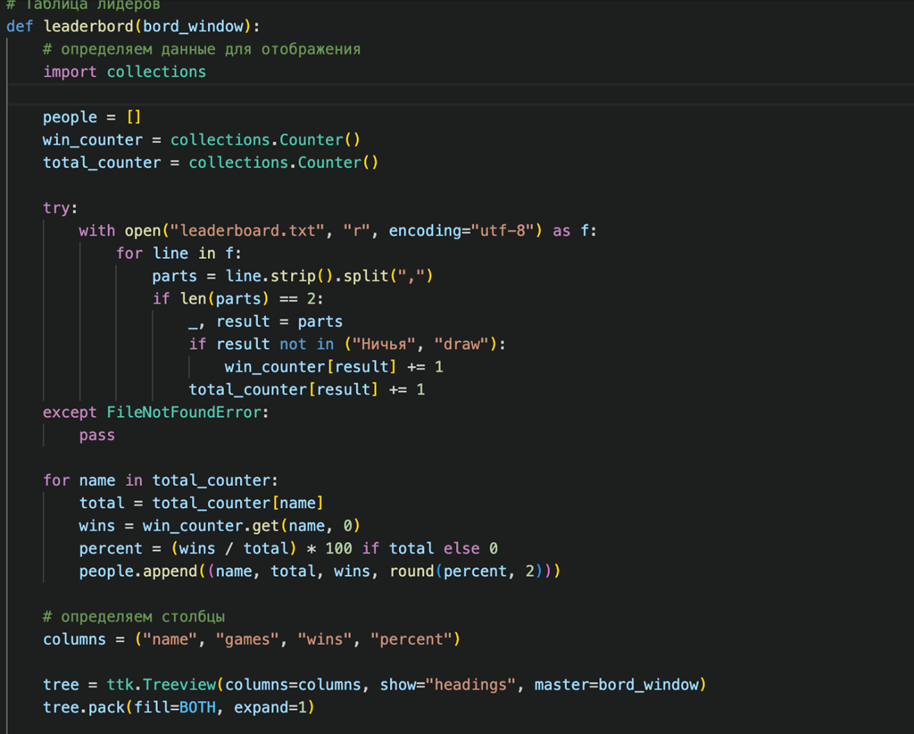This screenshot has width=914, height=734.
Task: Click the empty highlighted line below import
Action: (x=460, y=95)
